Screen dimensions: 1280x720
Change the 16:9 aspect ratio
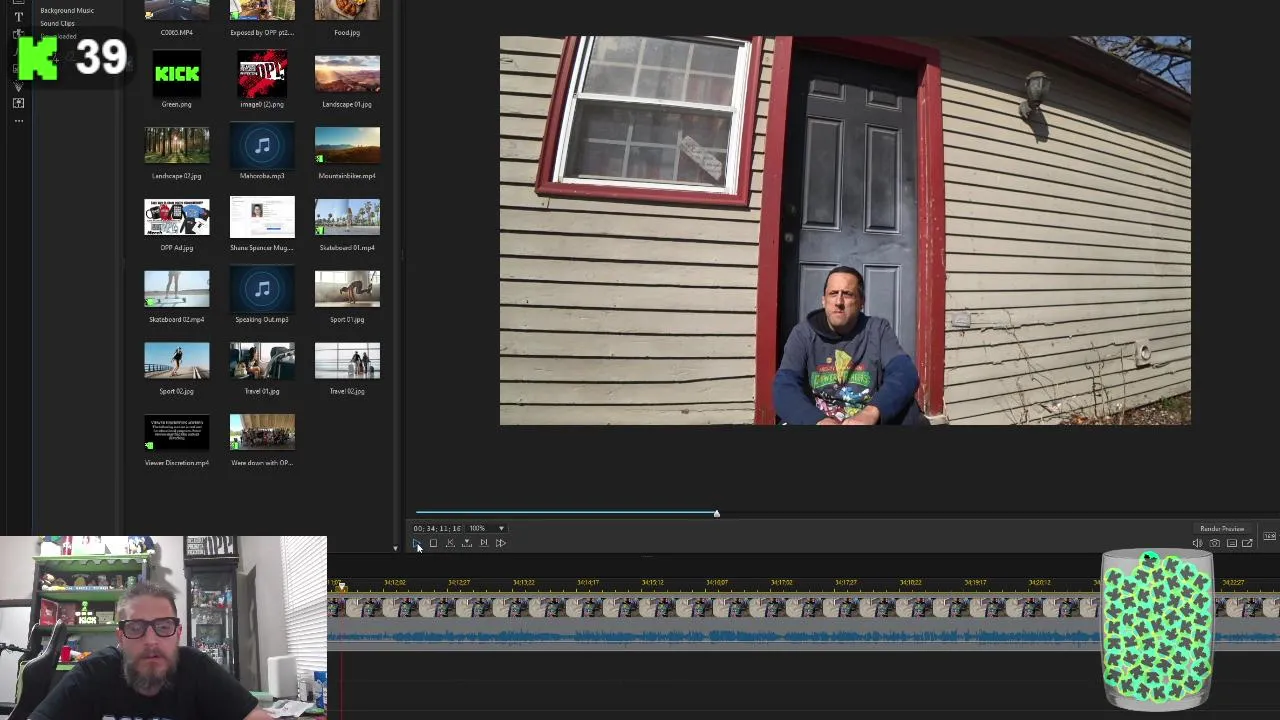tap(1269, 536)
